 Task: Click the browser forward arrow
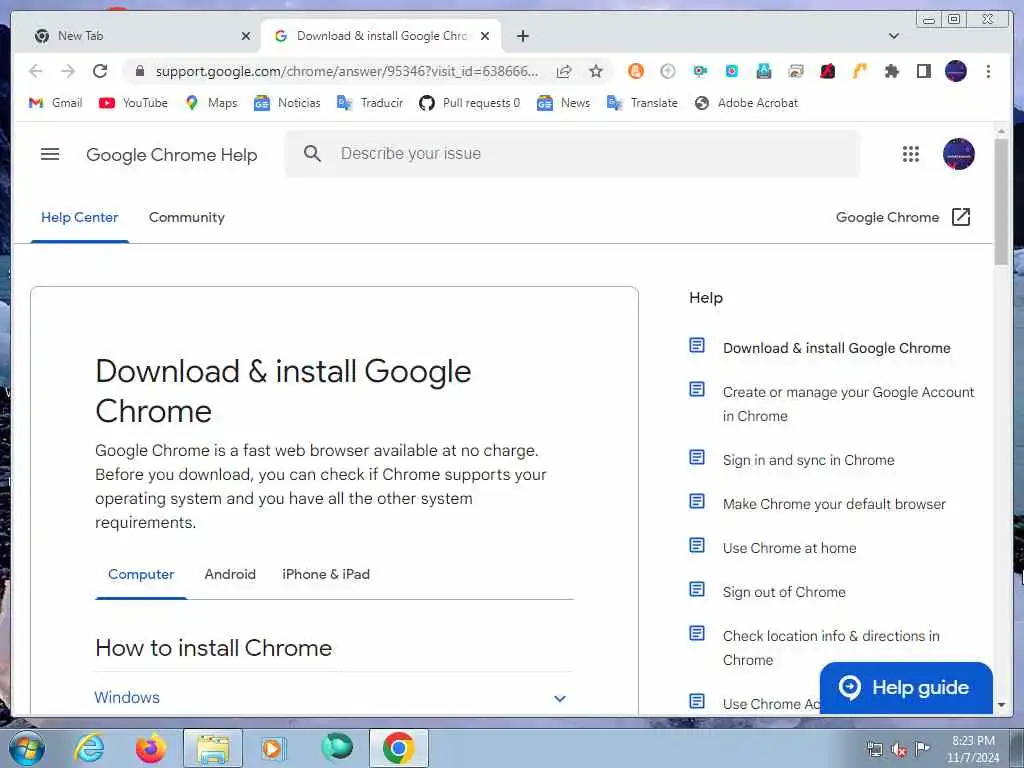[67, 71]
